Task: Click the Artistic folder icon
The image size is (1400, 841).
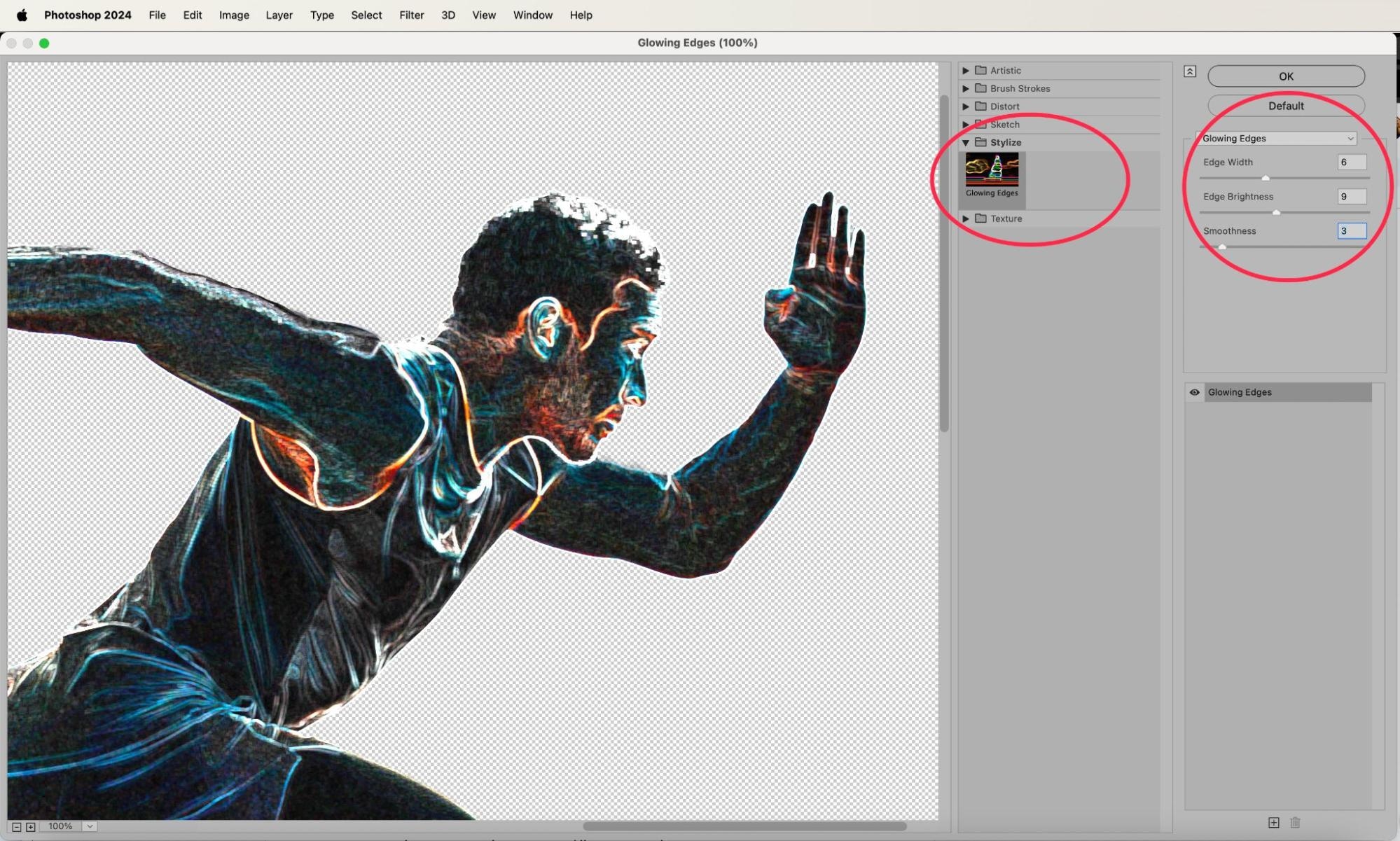Action: tap(980, 70)
